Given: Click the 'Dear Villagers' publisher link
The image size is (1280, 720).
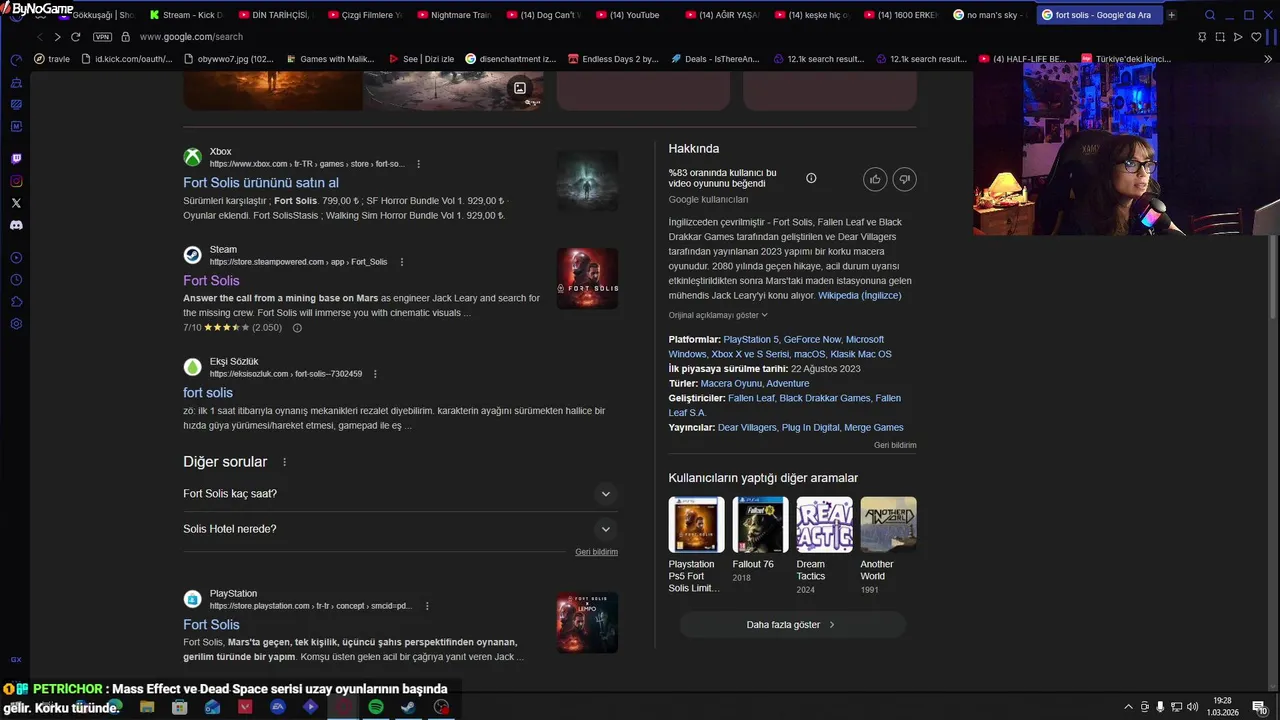Looking at the screenshot, I should (x=747, y=428).
